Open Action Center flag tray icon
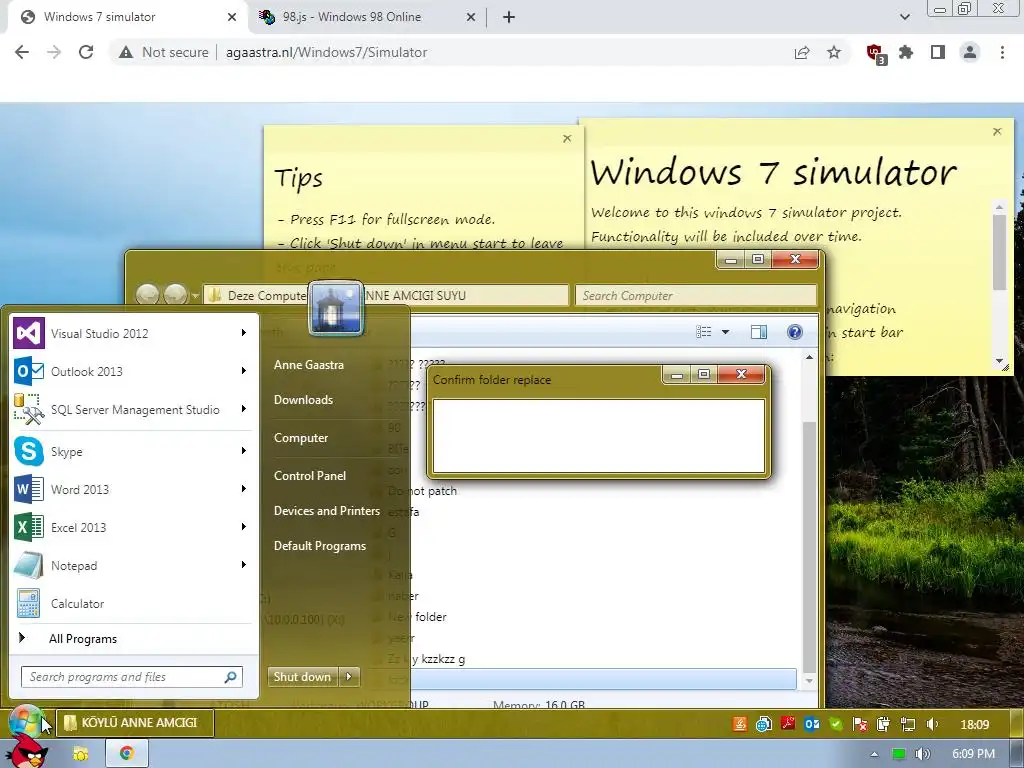The height and width of the screenshot is (768, 1024). pos(860,724)
